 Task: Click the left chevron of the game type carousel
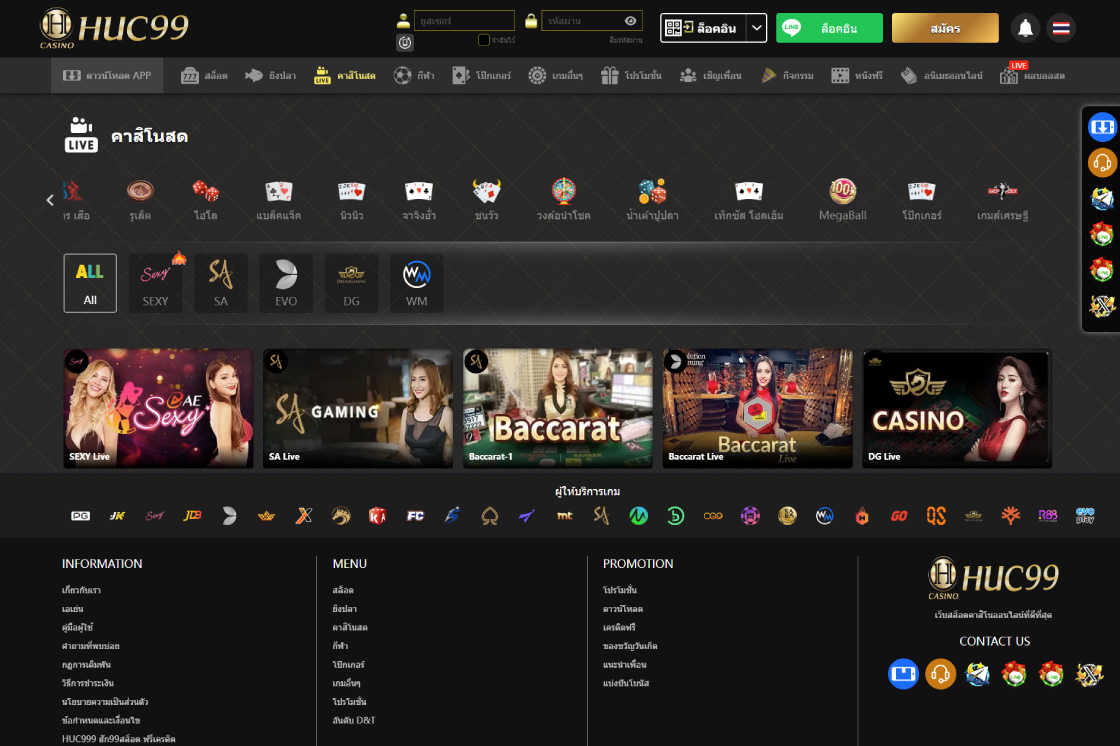[x=50, y=200]
